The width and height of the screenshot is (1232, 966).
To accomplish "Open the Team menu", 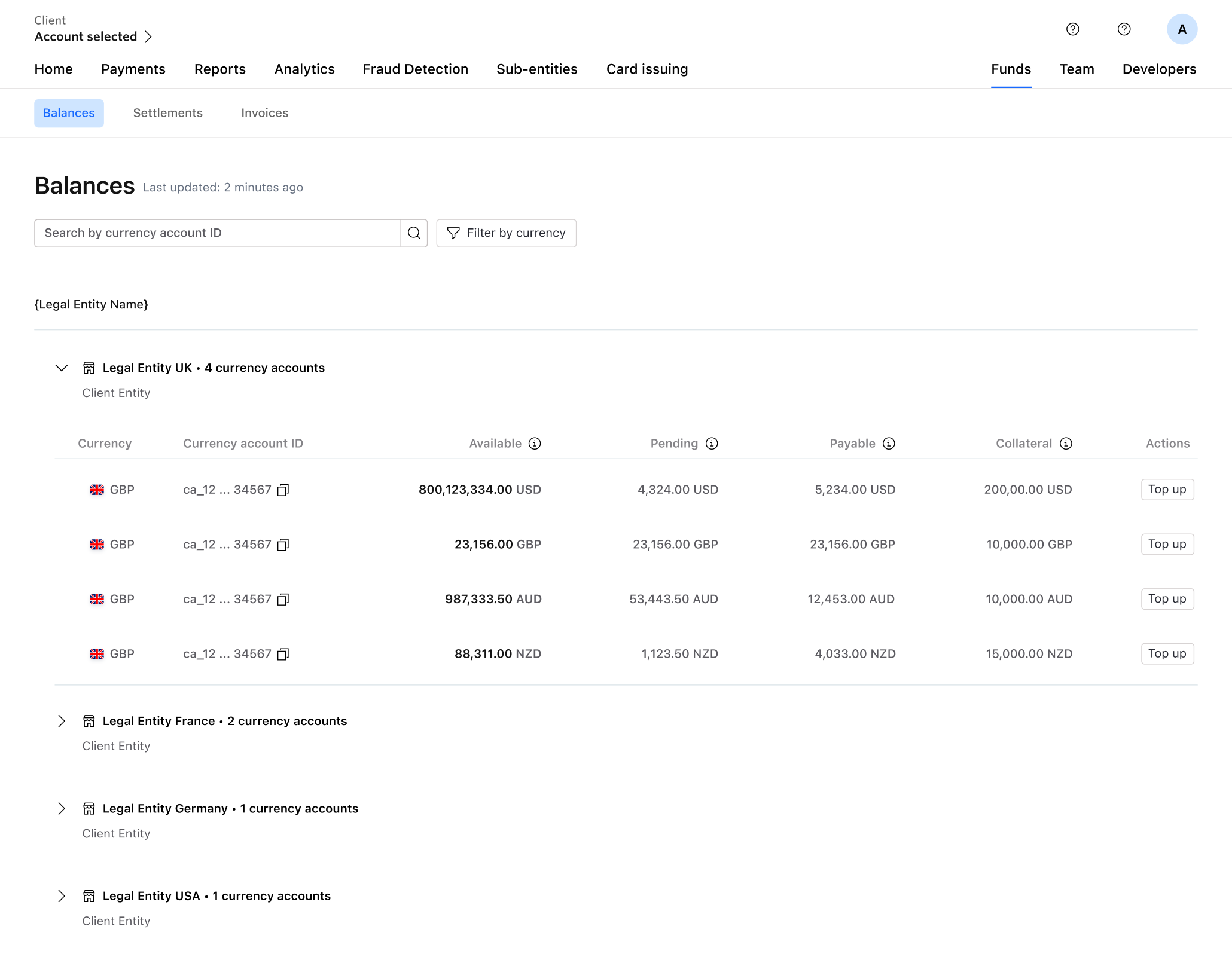I will coord(1077,69).
